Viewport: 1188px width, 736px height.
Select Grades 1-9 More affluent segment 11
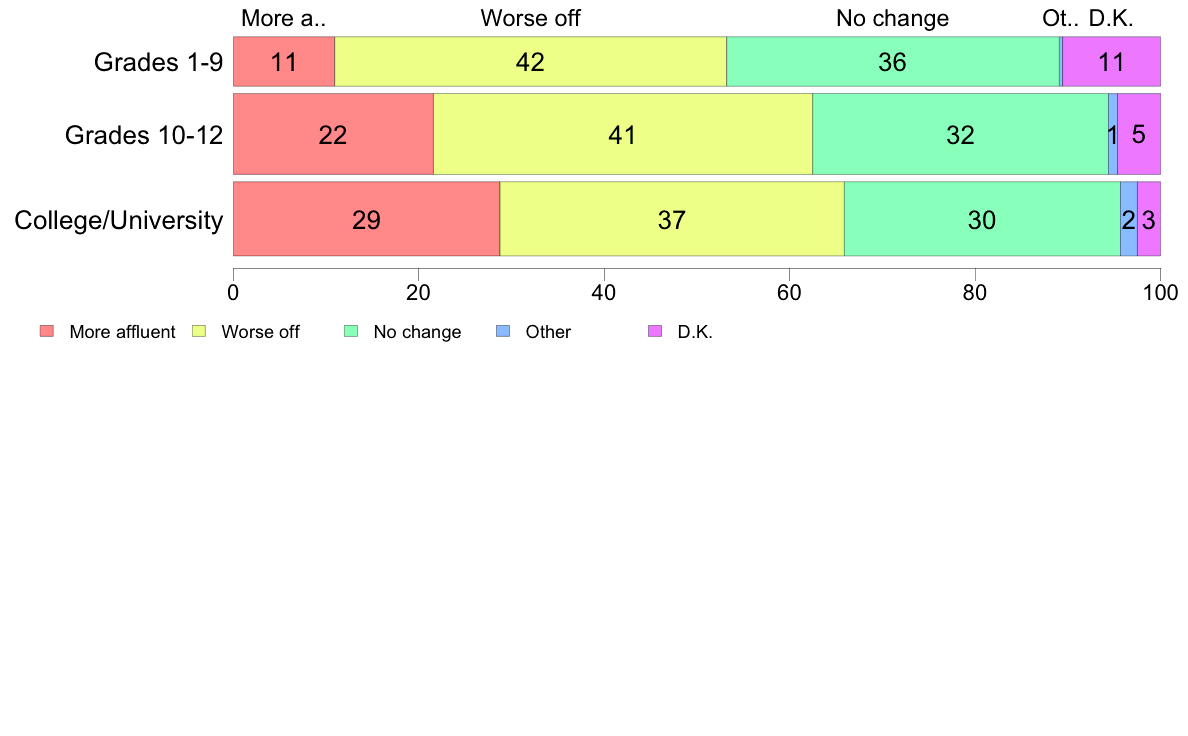tap(284, 61)
